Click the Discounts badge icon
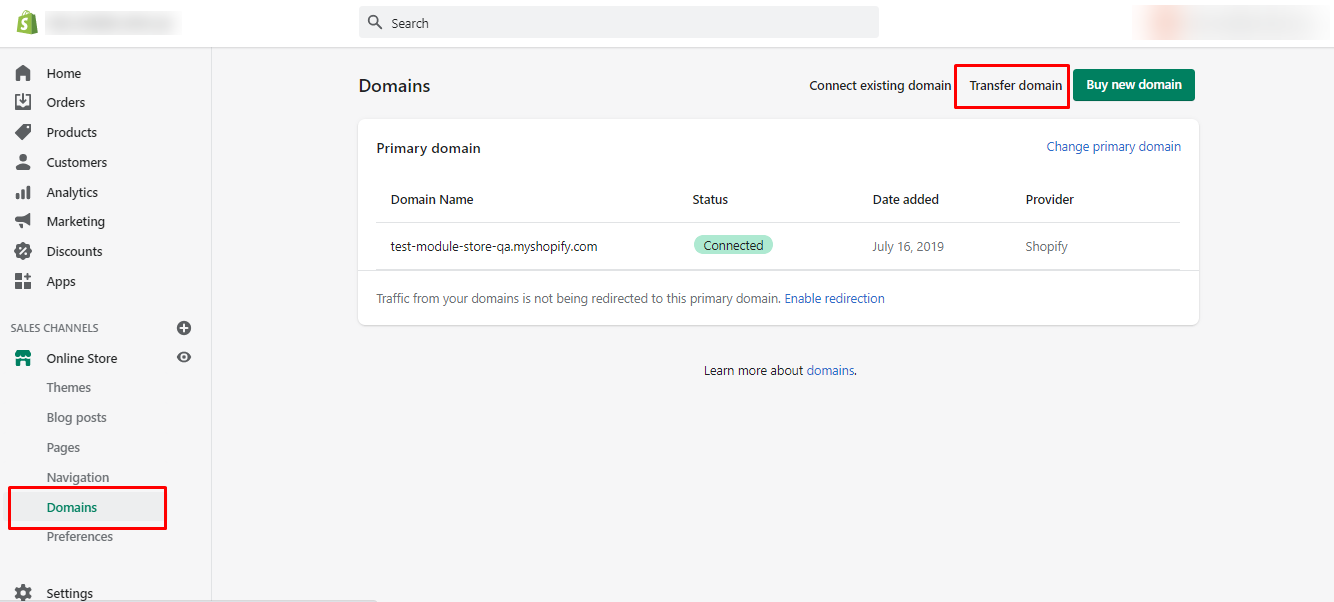Screen dimensions: 1334x602 coord(23,251)
